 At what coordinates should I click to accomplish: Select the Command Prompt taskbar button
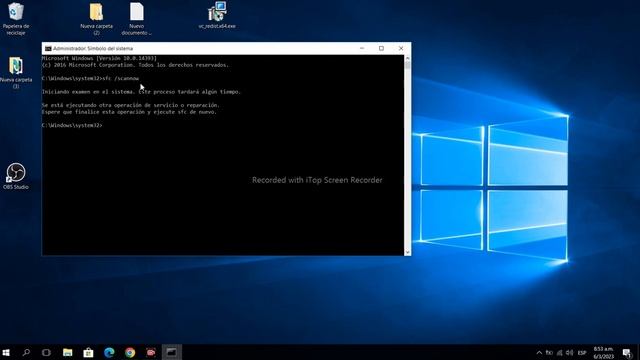pyautogui.click(x=171, y=352)
